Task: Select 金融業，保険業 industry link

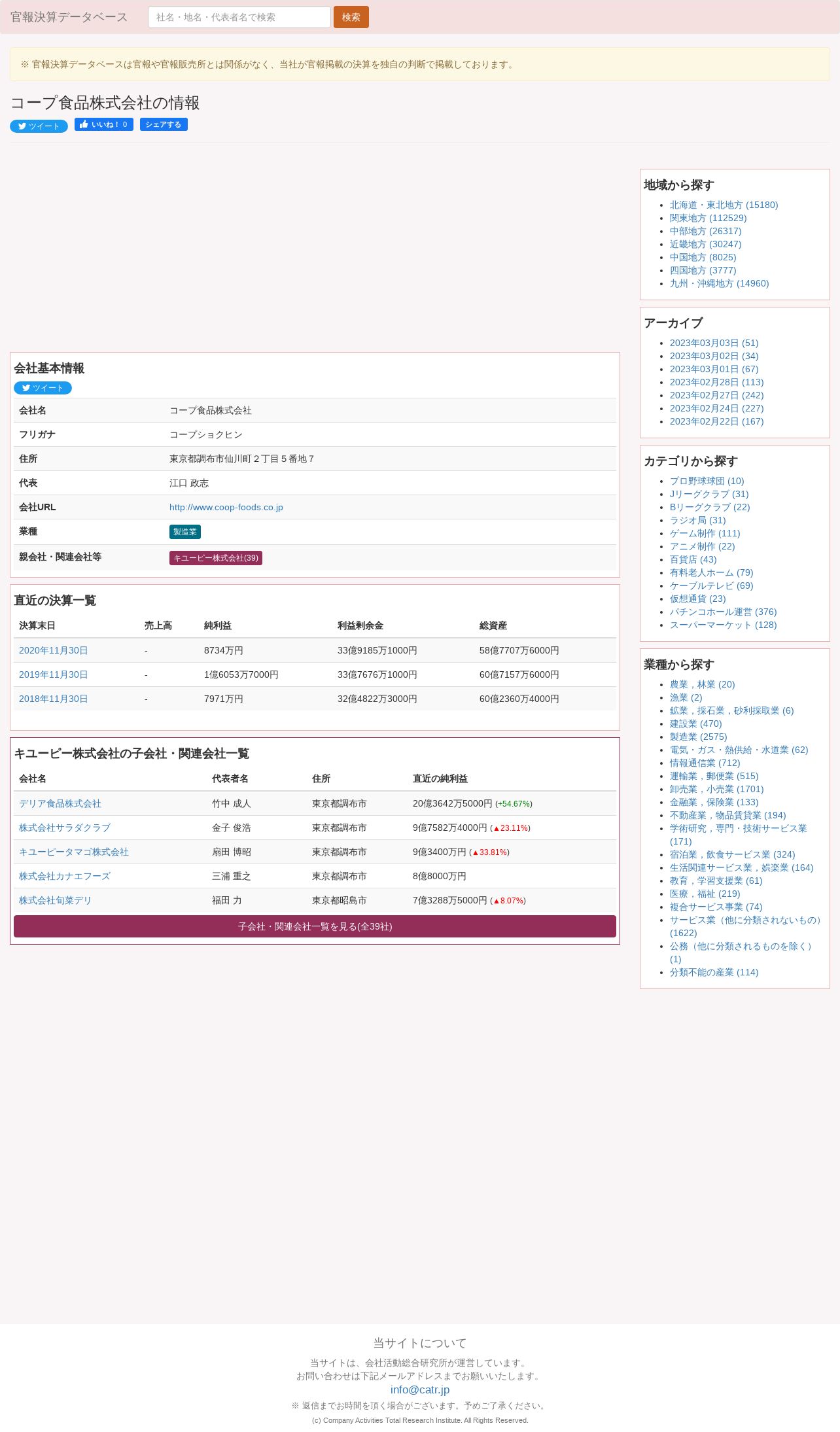Action: 714,802
